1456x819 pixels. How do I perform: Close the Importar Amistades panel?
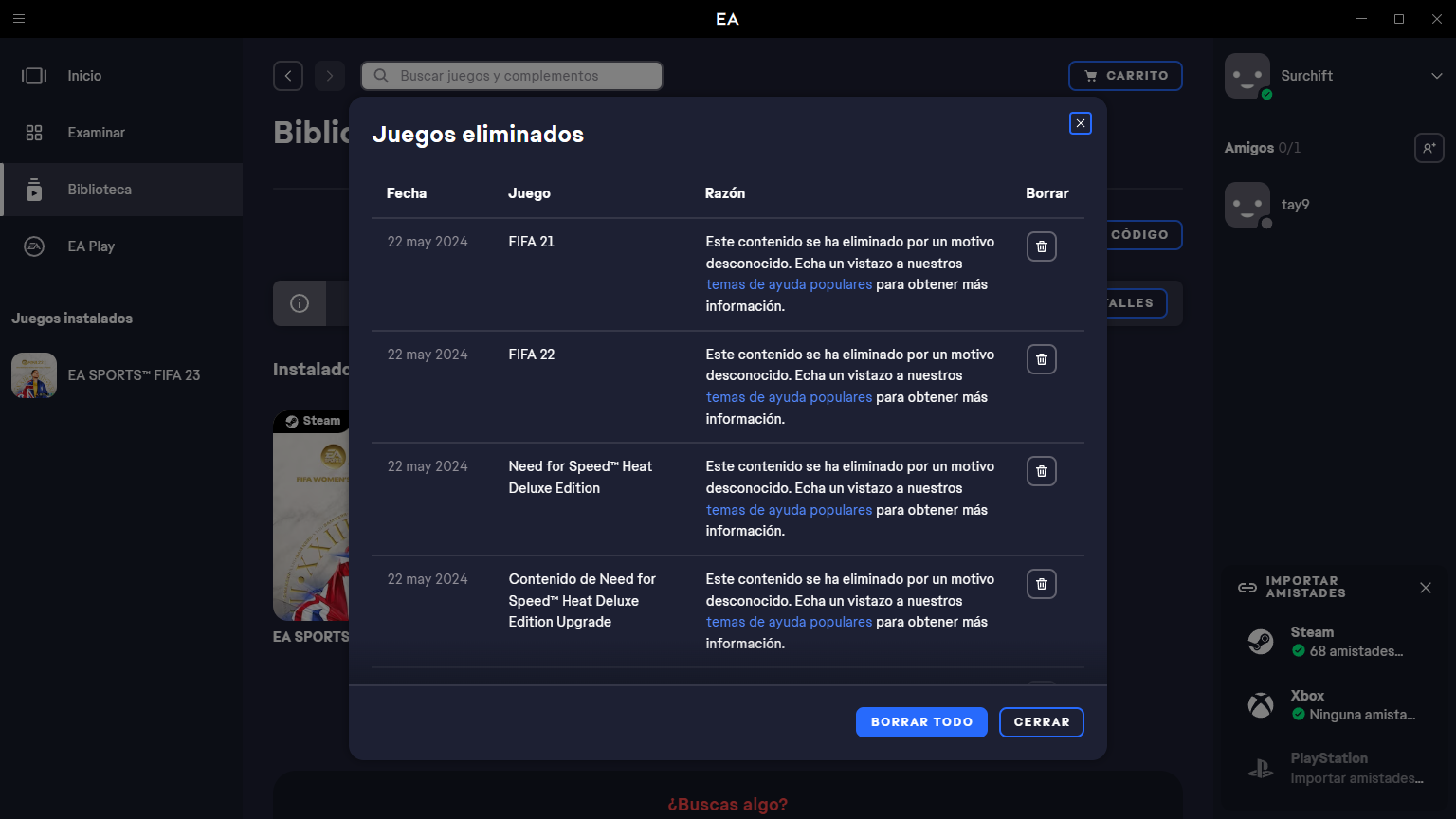click(x=1426, y=588)
